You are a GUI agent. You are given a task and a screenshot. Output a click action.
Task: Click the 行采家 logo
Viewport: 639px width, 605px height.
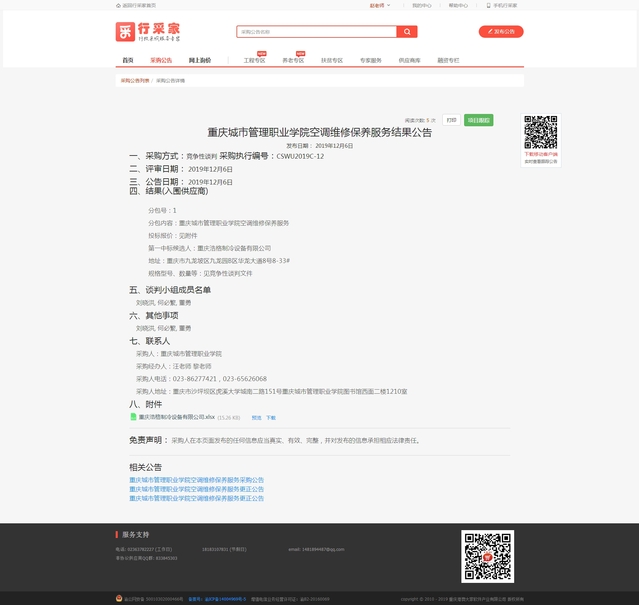pyautogui.click(x=148, y=32)
